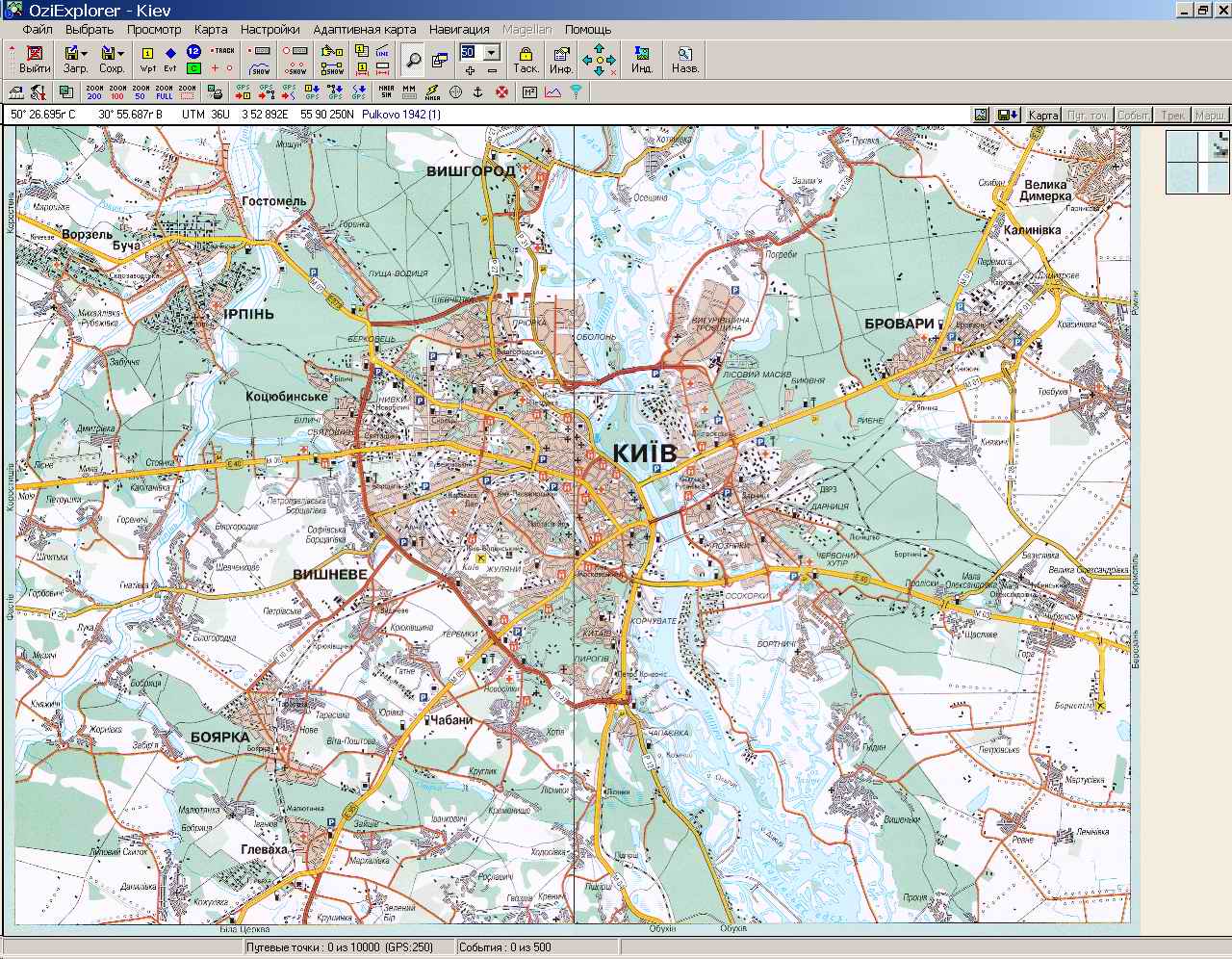1232x959 pixels.
Task: Click the КИЇВ label on map
Action: pos(645,454)
